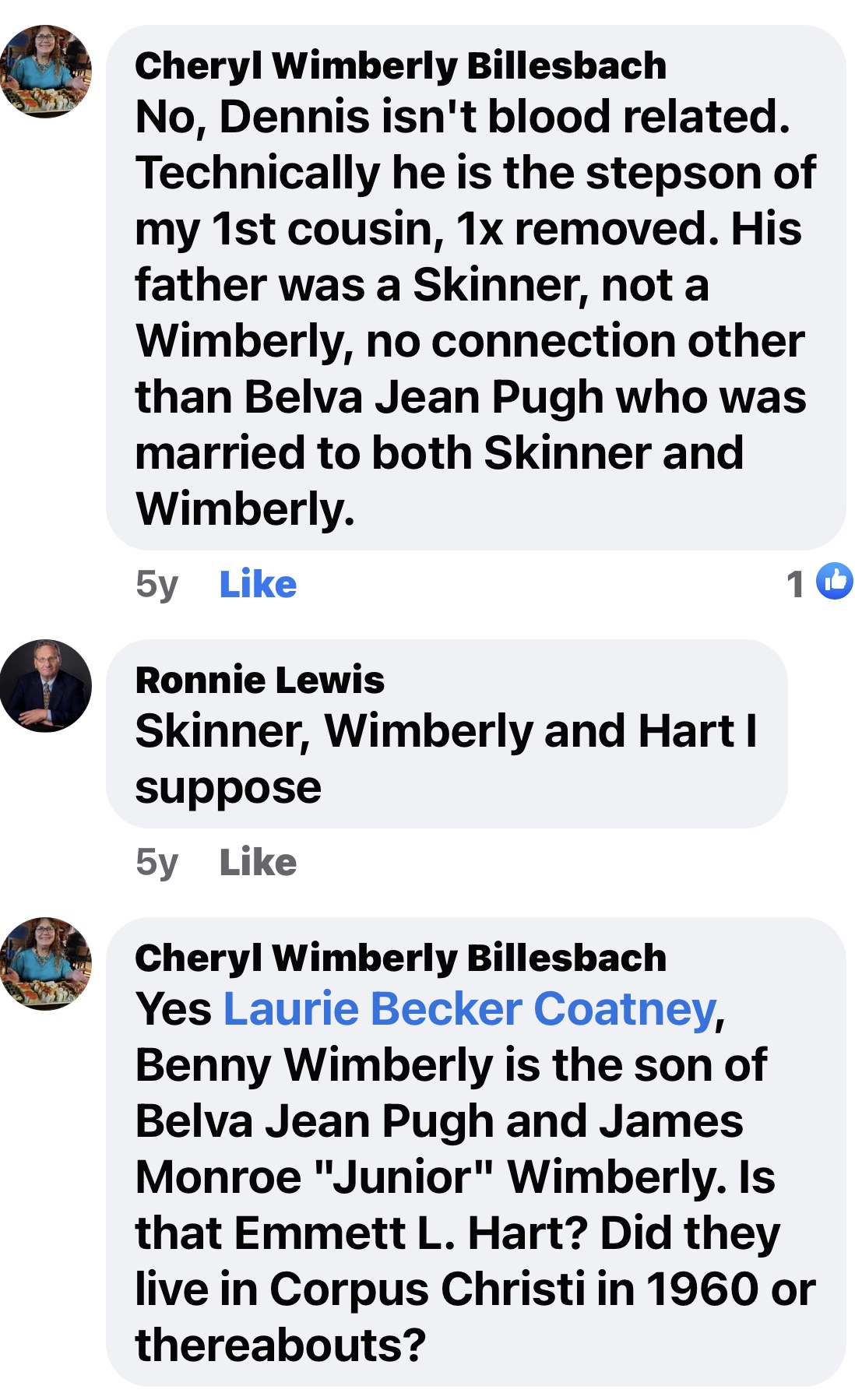This screenshot has width=855, height=1400.
Task: Open Ronnie Lewis's profile picture
Action: click(46, 686)
